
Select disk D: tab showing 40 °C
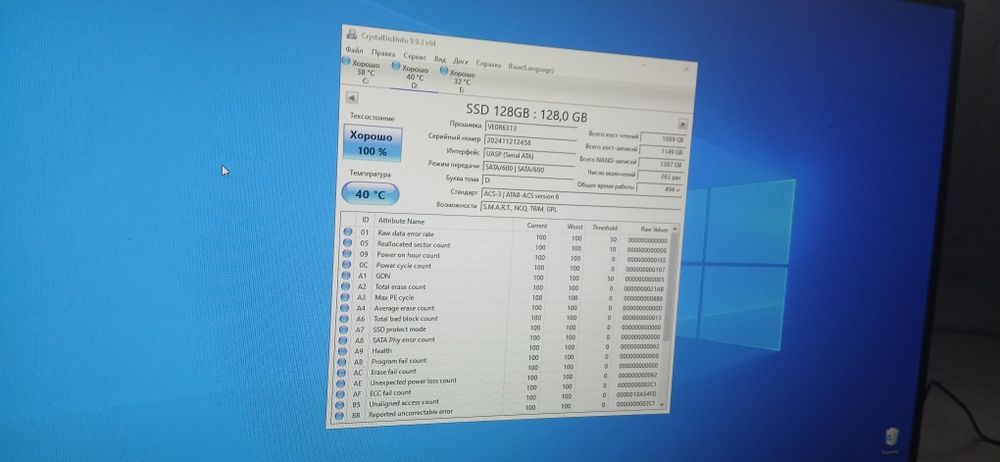413,76
